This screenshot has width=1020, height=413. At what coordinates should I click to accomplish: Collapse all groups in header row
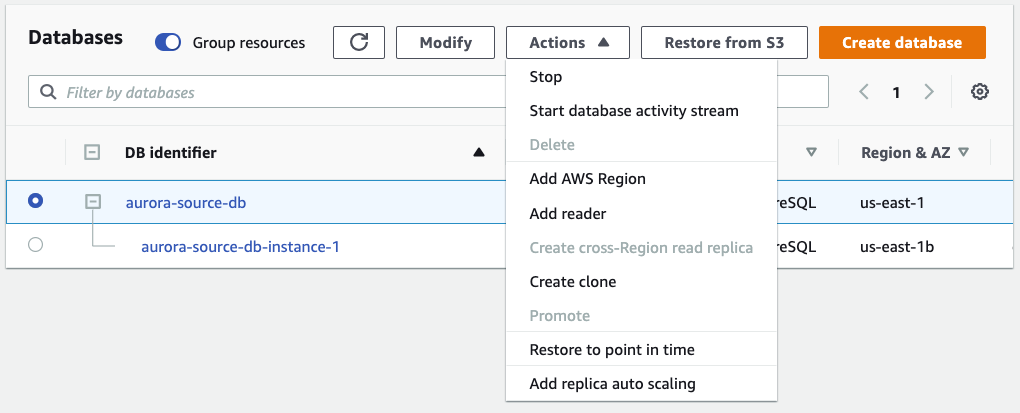pyautogui.click(x=92, y=153)
